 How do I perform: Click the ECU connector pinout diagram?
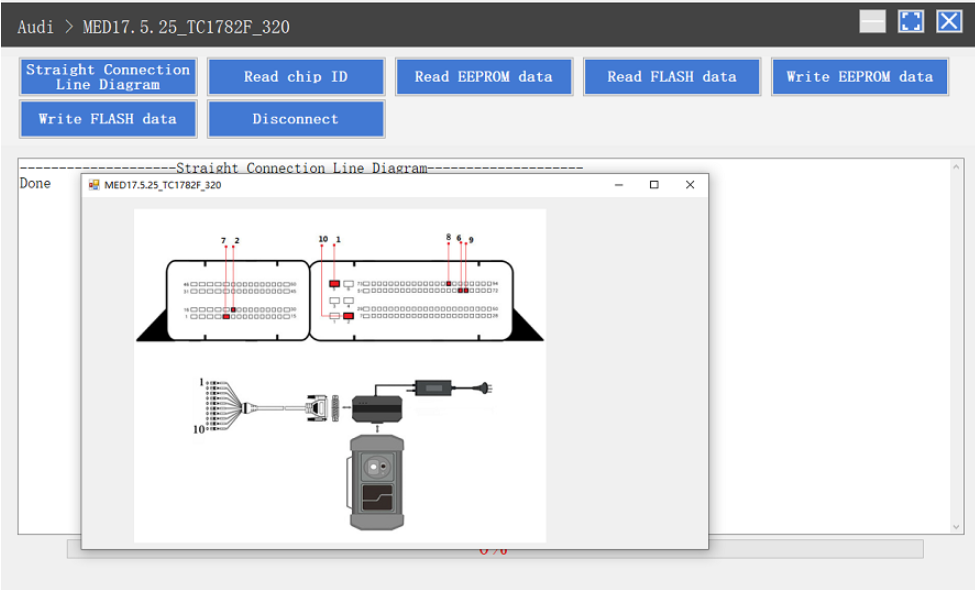tap(340, 289)
